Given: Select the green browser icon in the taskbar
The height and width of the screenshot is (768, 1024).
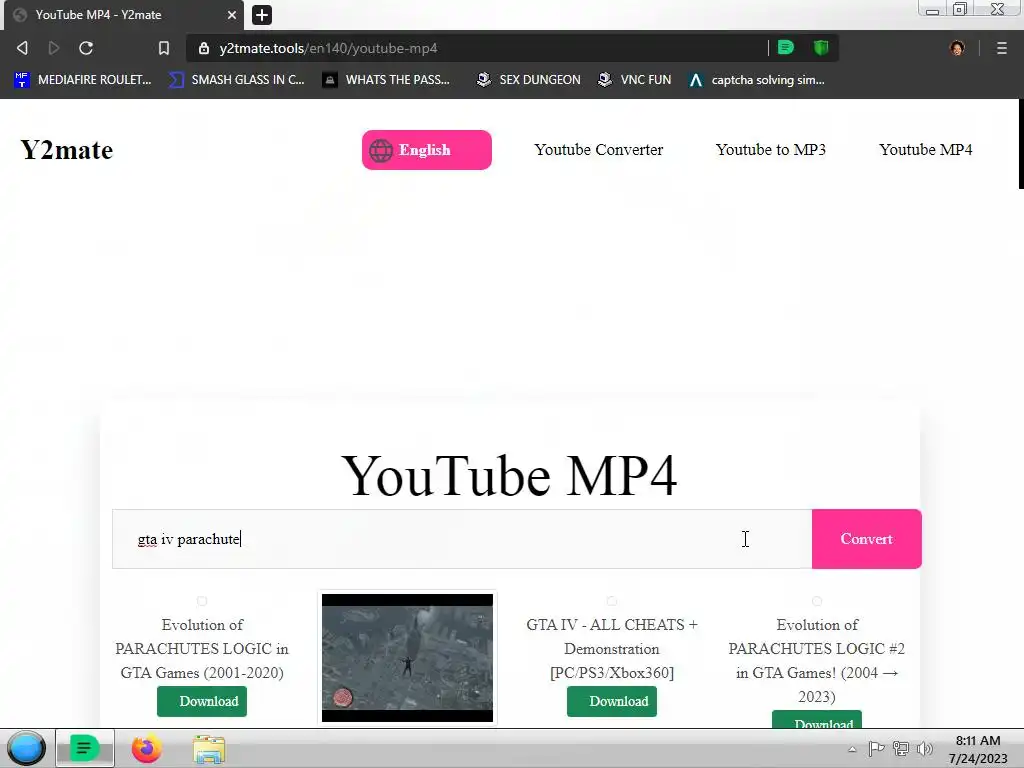Looking at the screenshot, I should 84,748.
